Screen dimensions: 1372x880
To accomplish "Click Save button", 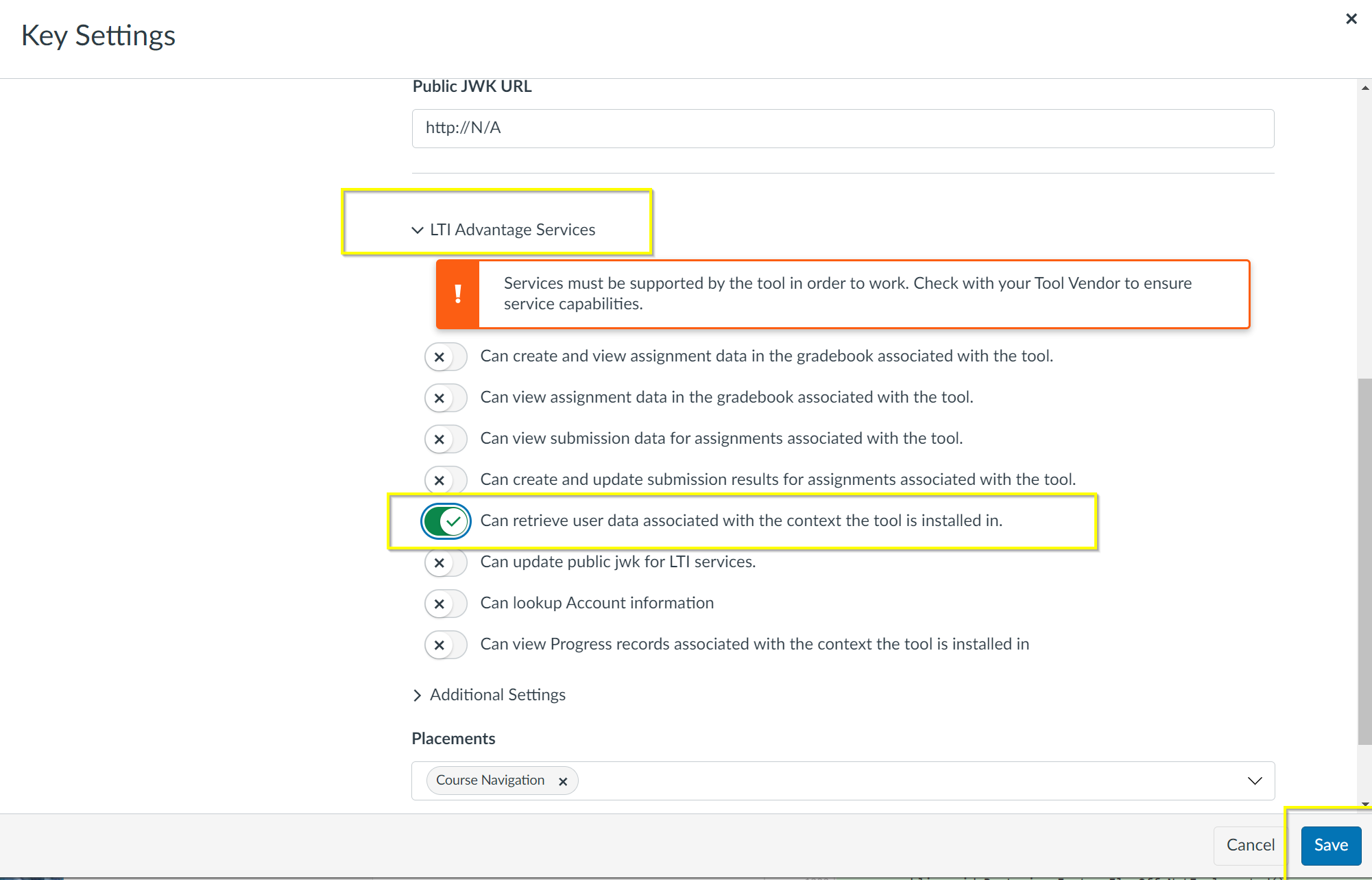I will 1330,845.
